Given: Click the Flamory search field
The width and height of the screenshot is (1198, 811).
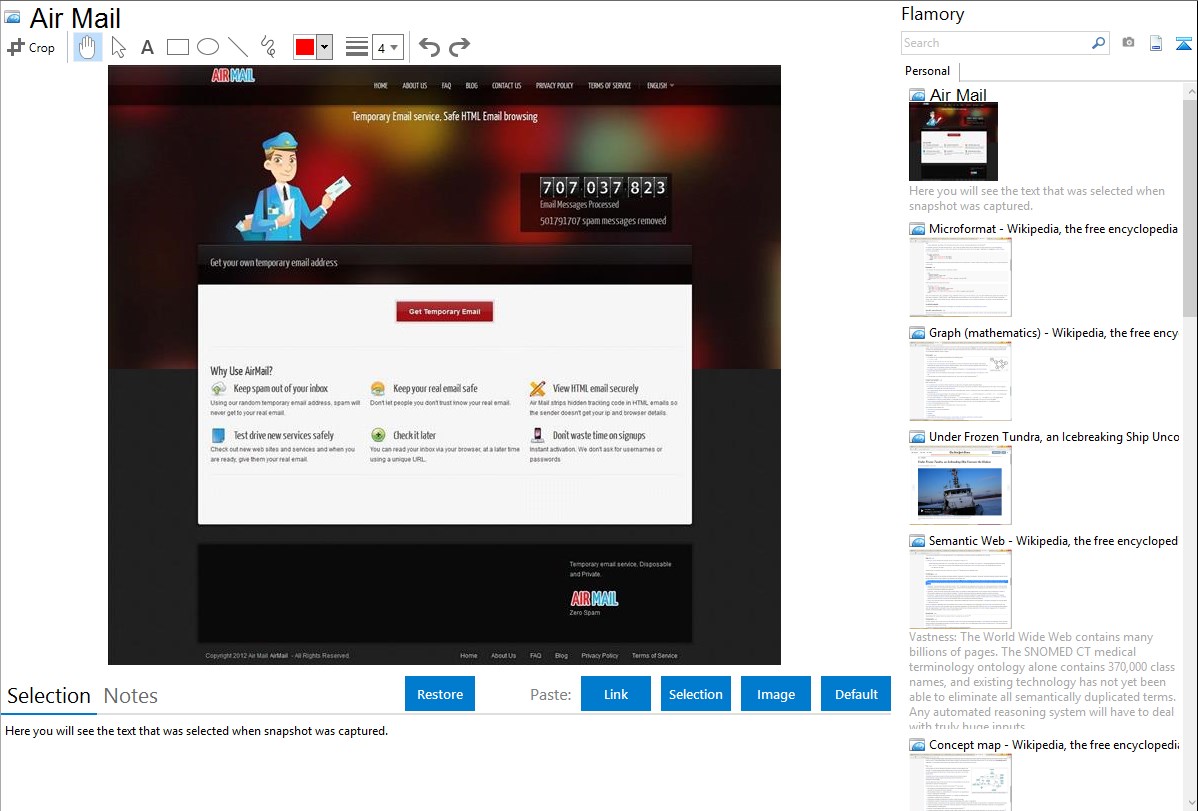Looking at the screenshot, I should (x=996, y=43).
